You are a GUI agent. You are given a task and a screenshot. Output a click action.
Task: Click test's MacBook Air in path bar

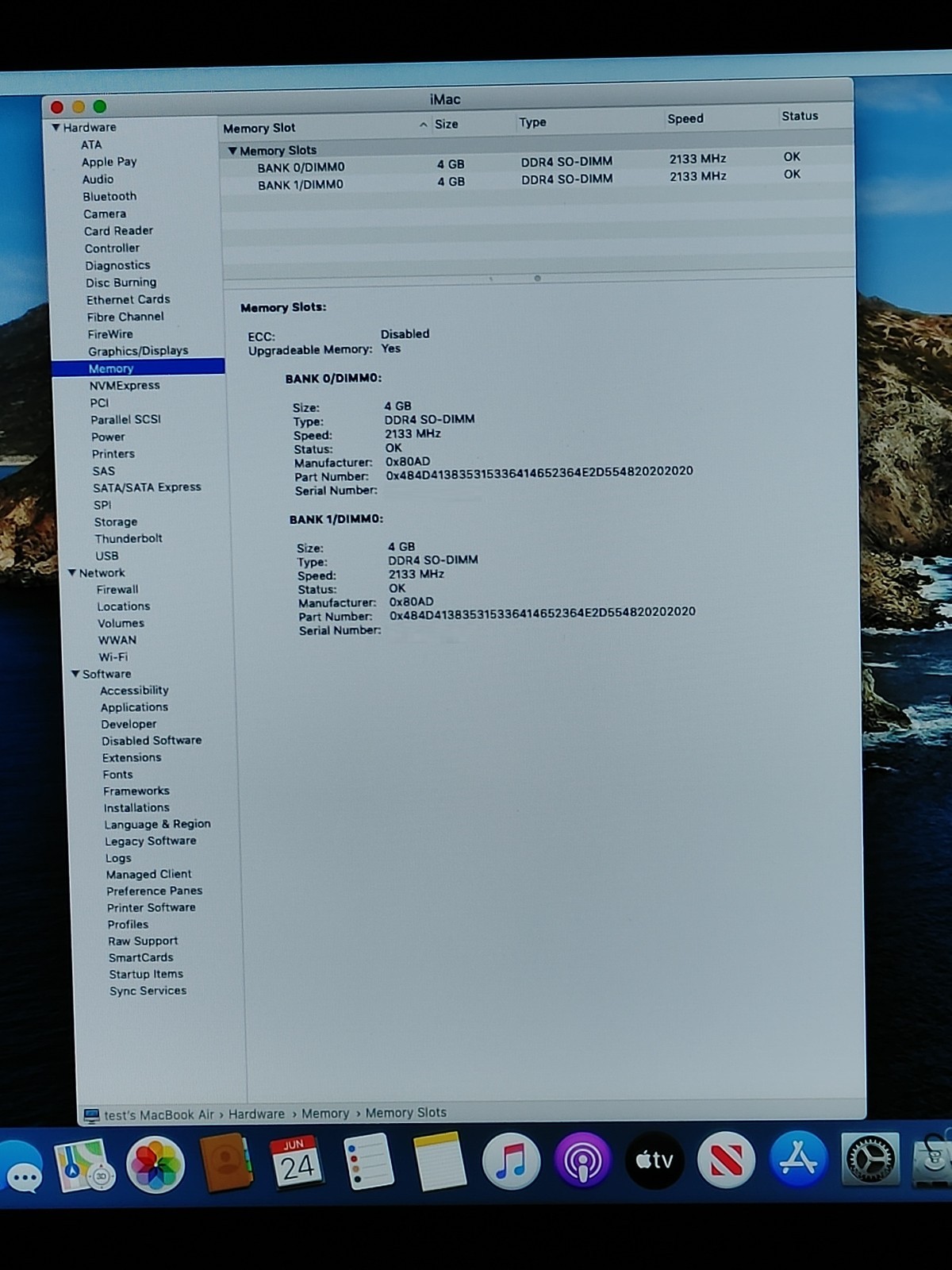click(159, 1115)
